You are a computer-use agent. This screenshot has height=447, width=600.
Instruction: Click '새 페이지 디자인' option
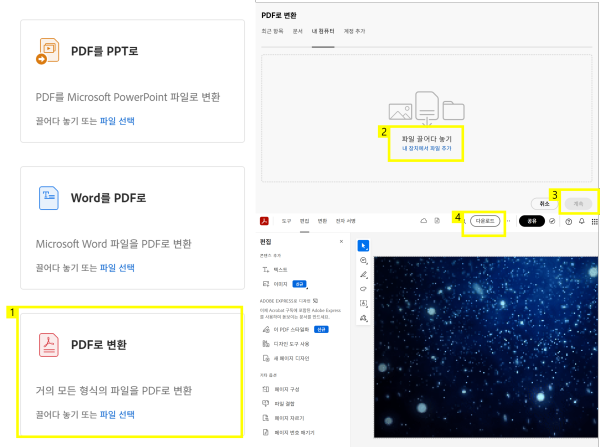tap(286, 359)
